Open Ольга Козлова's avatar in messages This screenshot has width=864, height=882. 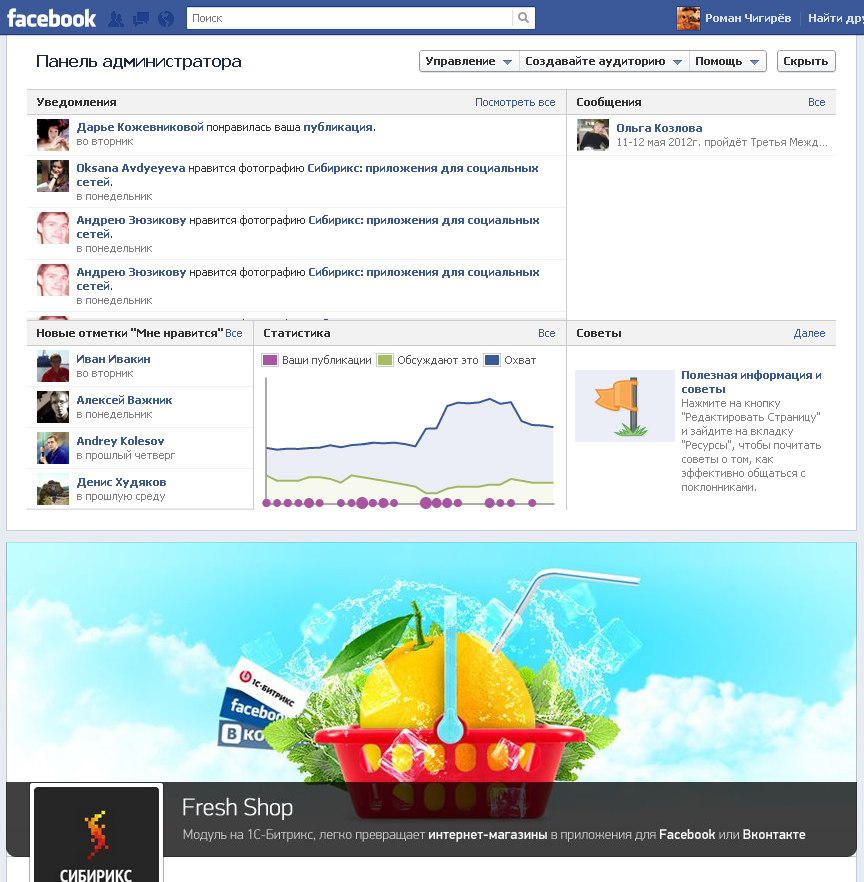click(x=593, y=135)
